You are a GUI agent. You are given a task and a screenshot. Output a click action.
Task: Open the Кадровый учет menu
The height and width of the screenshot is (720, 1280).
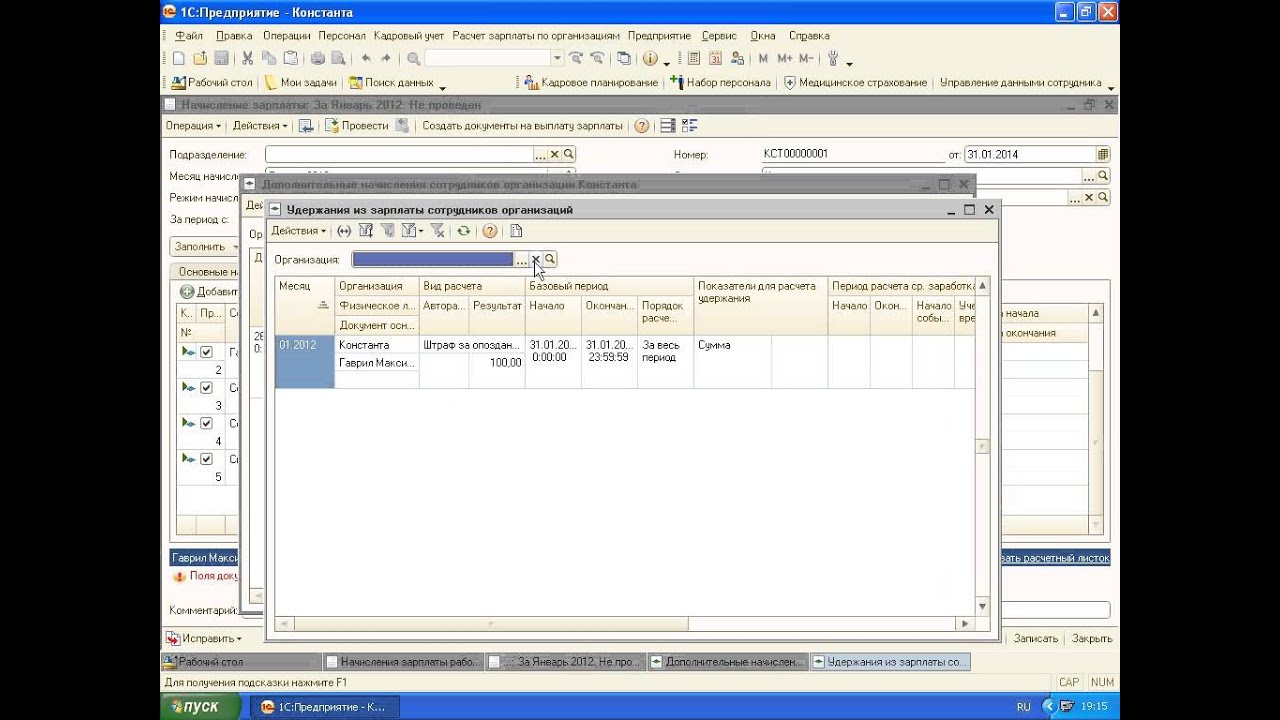409,35
